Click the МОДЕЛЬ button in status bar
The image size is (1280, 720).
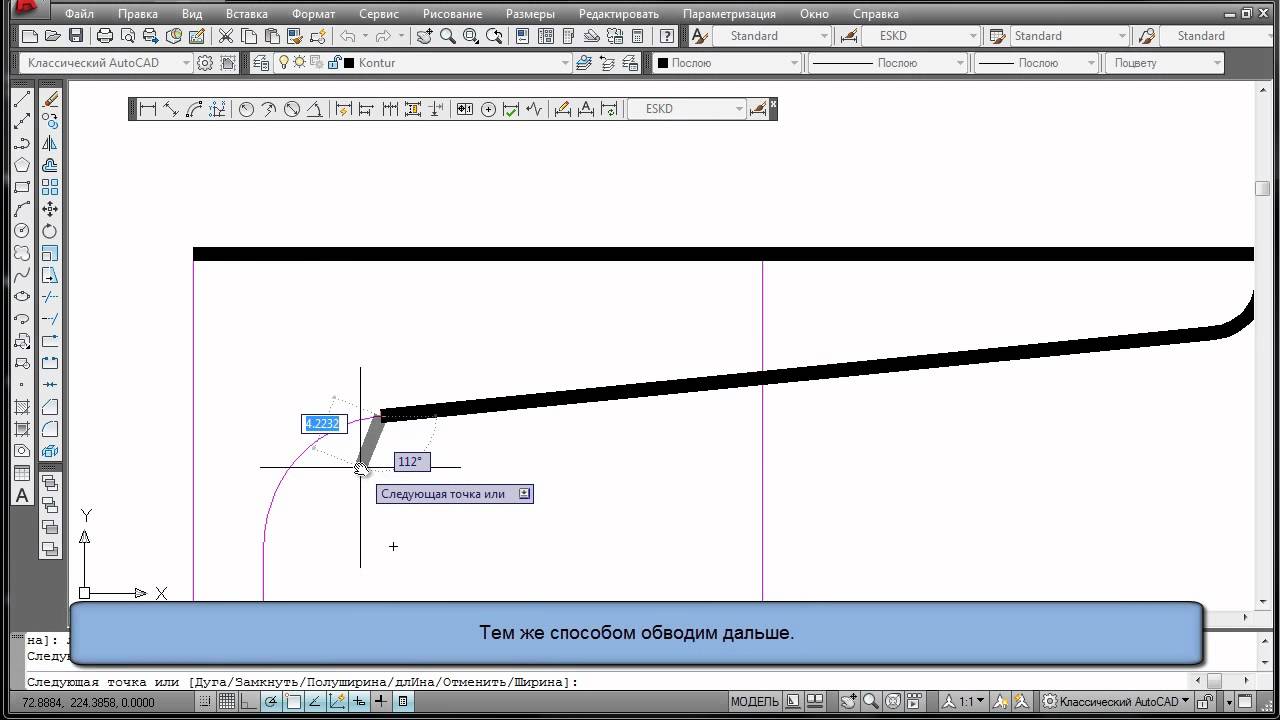[x=754, y=702]
